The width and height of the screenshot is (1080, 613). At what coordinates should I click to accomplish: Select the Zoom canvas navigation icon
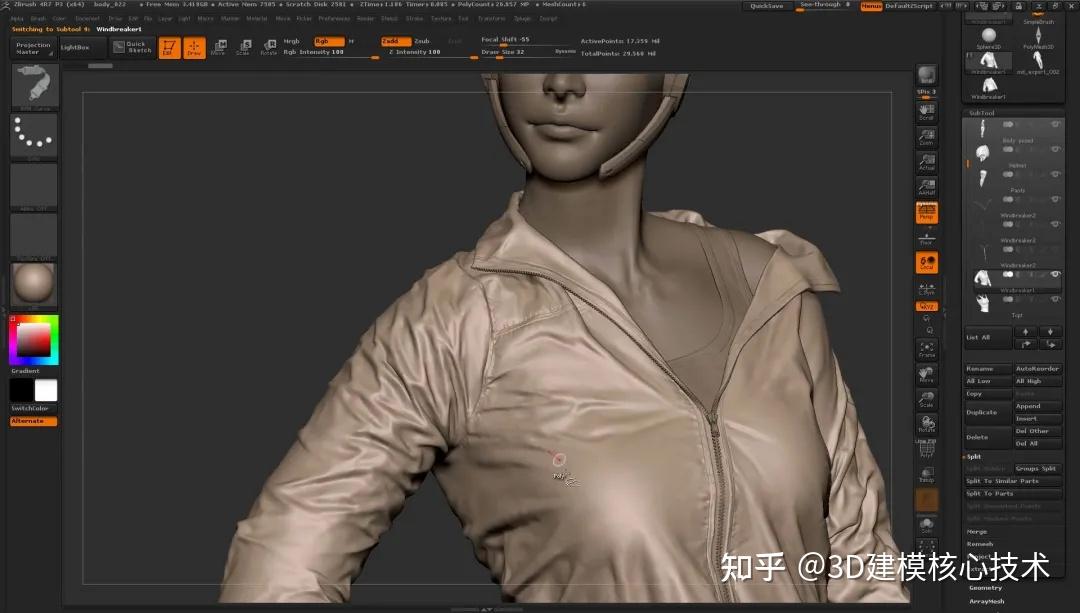coord(926,137)
